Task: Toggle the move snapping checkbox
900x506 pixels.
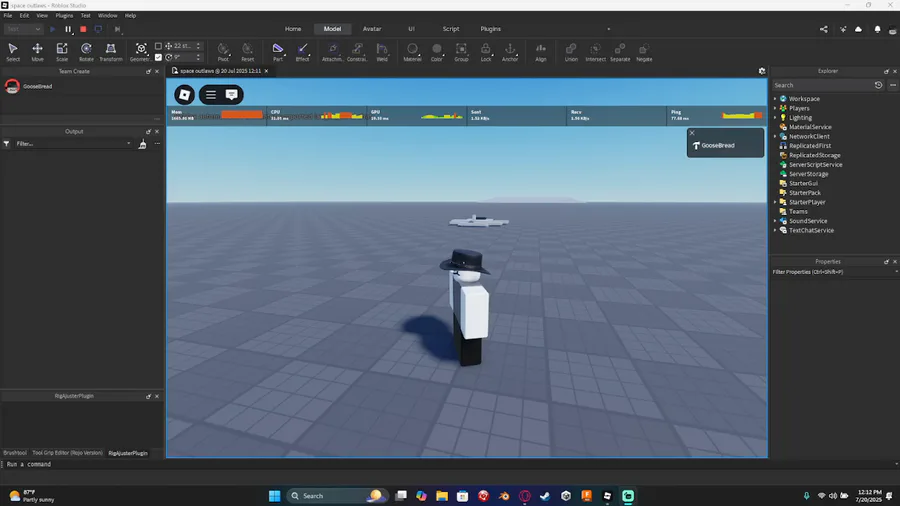Action: click(x=158, y=46)
